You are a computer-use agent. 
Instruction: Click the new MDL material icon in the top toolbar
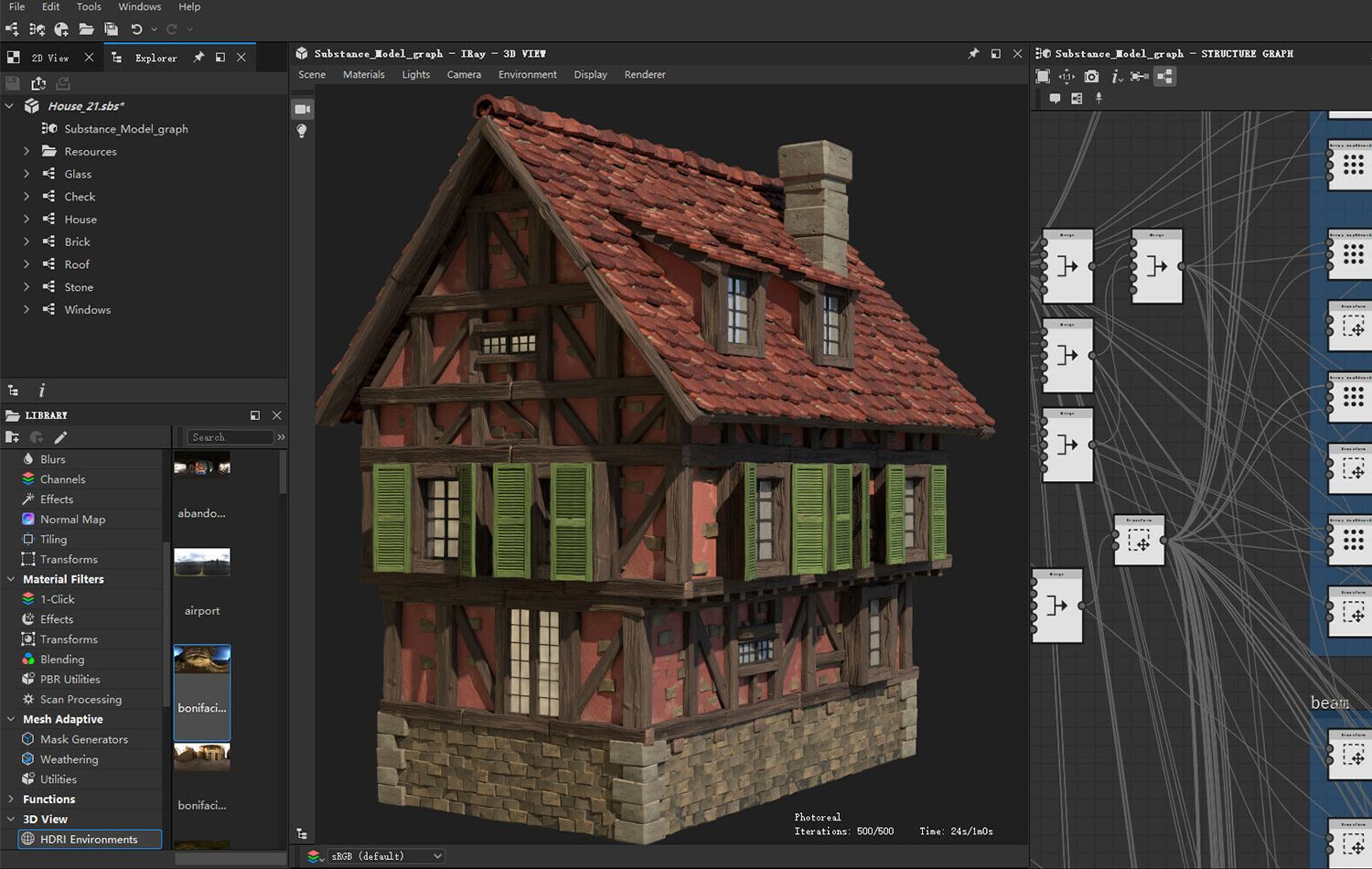pyautogui.click(x=61, y=29)
